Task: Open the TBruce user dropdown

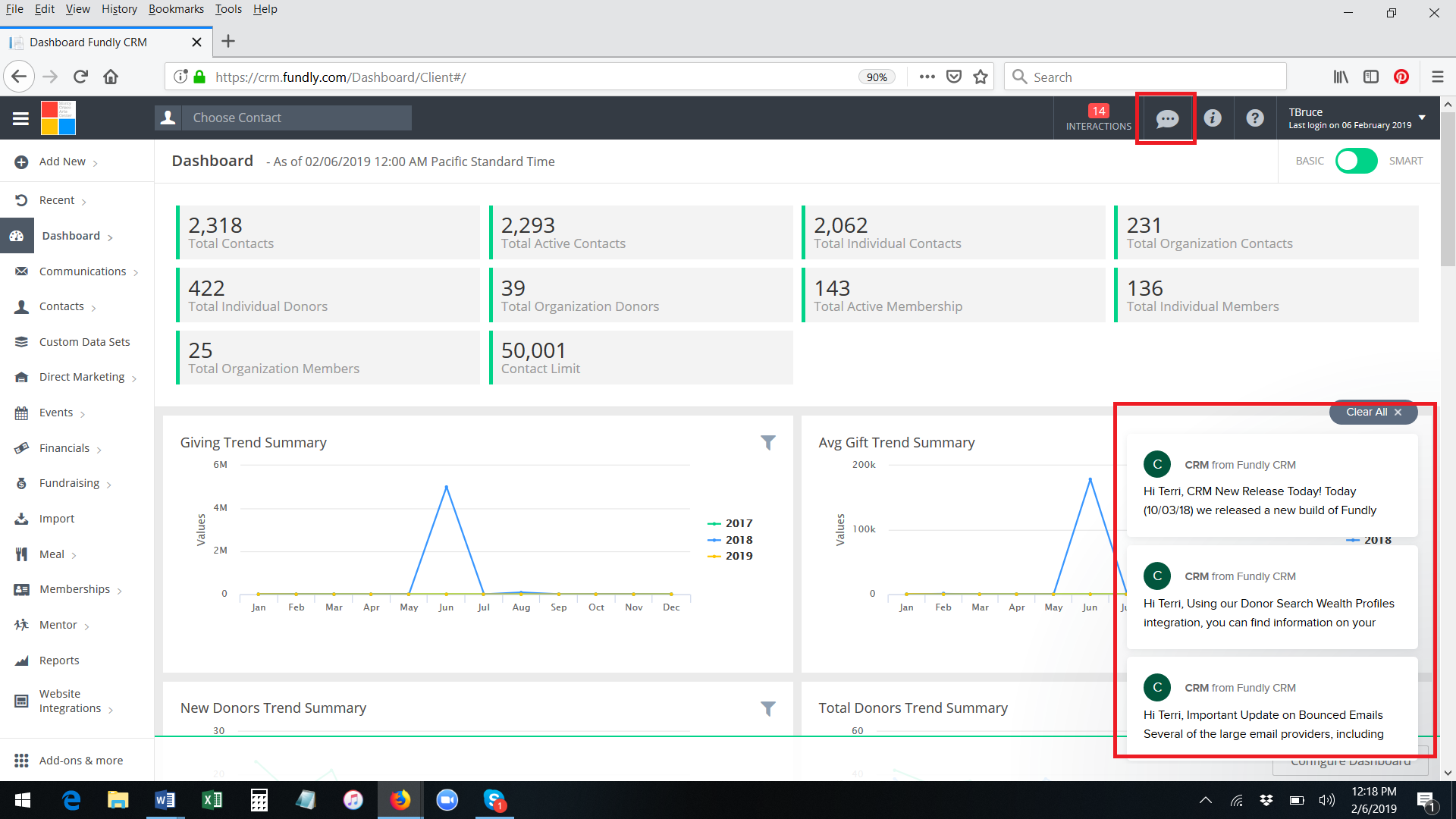Action: [1357, 118]
